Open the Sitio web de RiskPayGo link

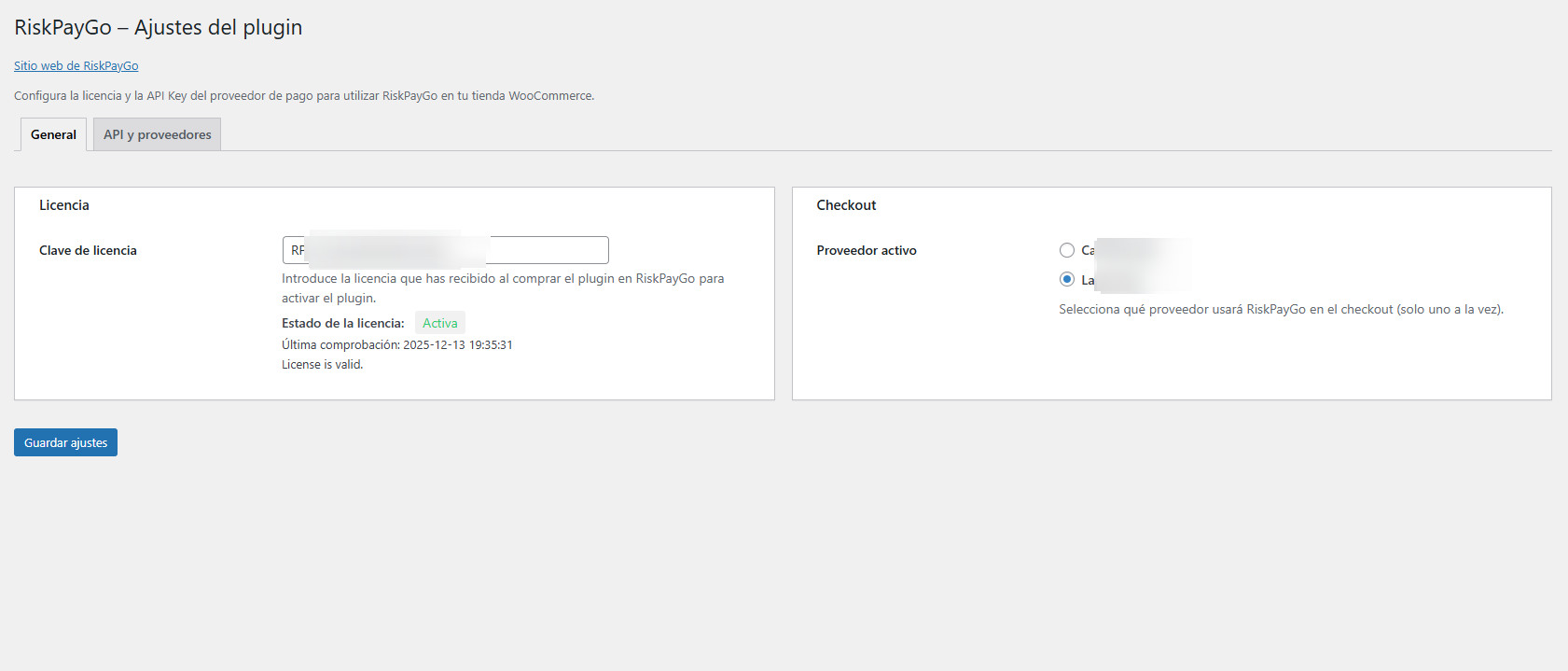pos(76,66)
